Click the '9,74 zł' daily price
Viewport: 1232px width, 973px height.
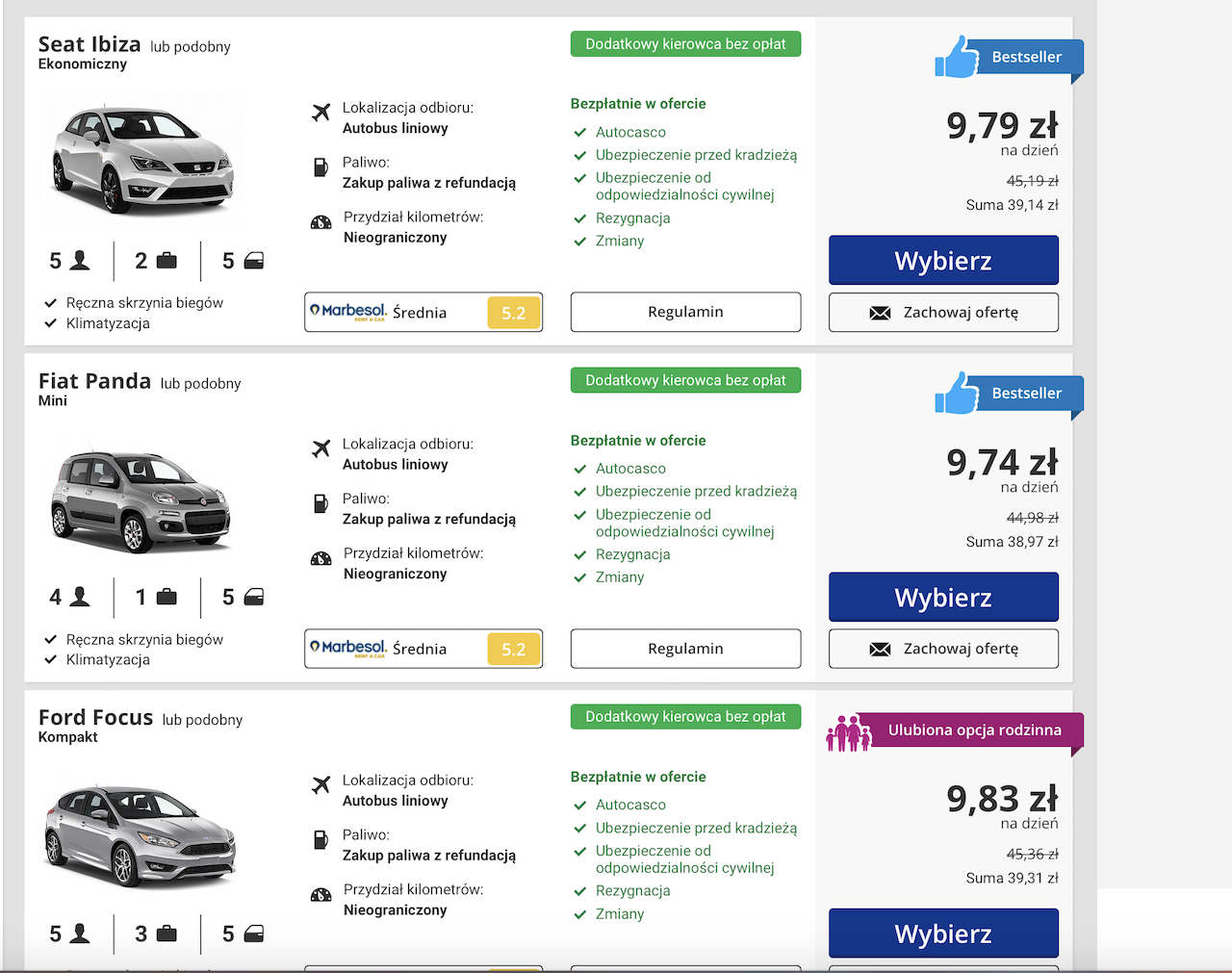click(x=1002, y=462)
